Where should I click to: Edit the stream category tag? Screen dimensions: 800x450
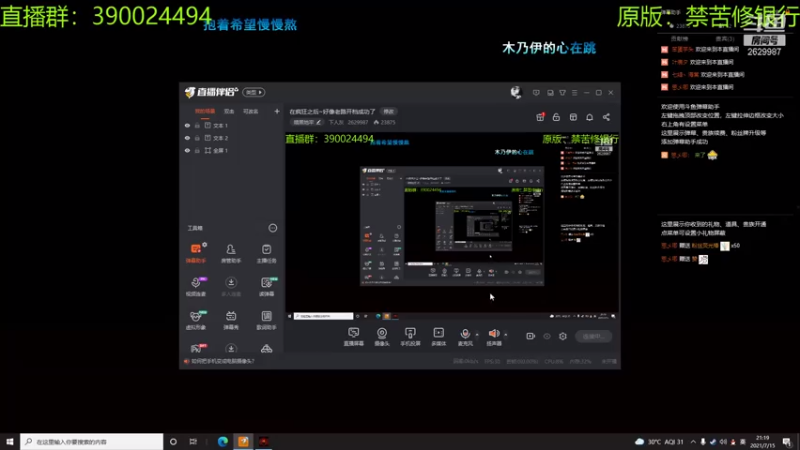pyautogui.click(x=307, y=122)
